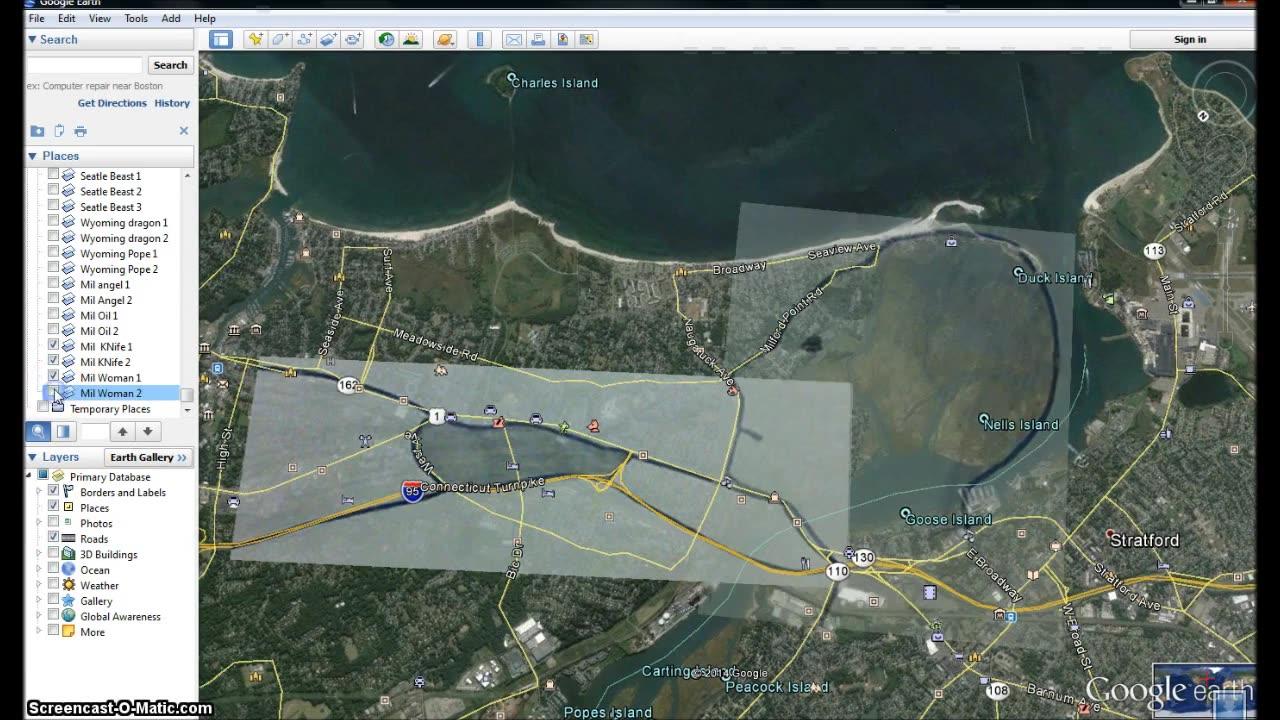Toggle the sunlight across landscape icon
1280x720 pixels.
(410, 40)
